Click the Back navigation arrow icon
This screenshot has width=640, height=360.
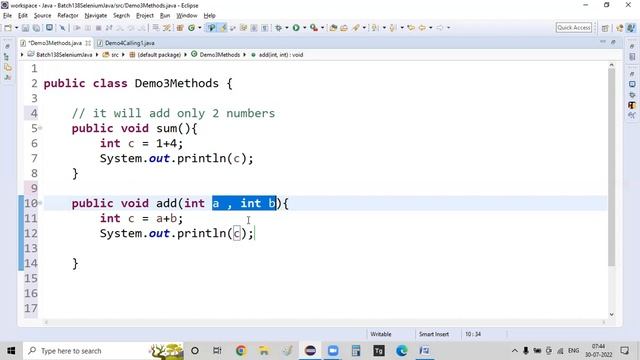pyautogui.click(x=422, y=28)
